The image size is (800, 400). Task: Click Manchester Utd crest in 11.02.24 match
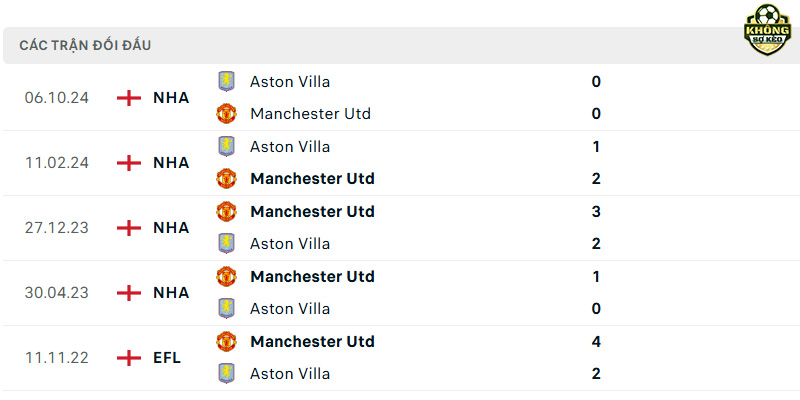[x=226, y=179]
